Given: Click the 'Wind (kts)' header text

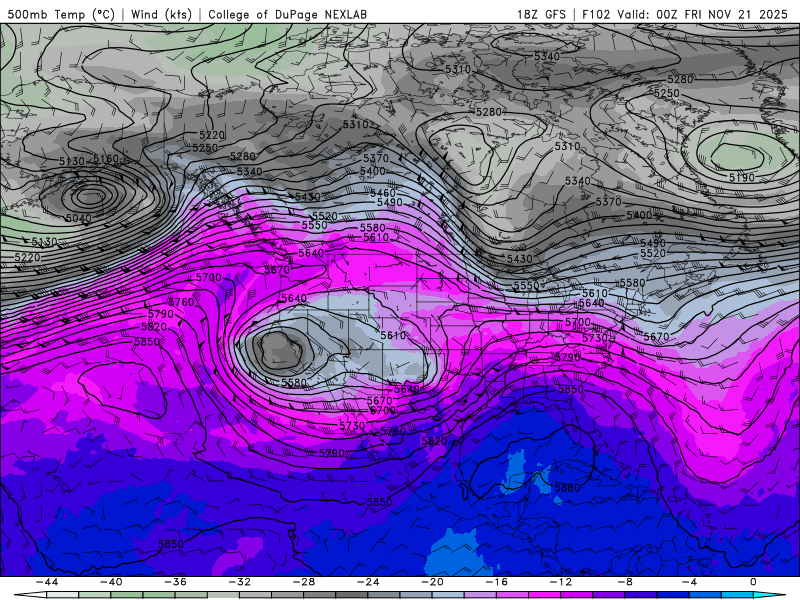Looking at the screenshot, I should pos(161,14).
